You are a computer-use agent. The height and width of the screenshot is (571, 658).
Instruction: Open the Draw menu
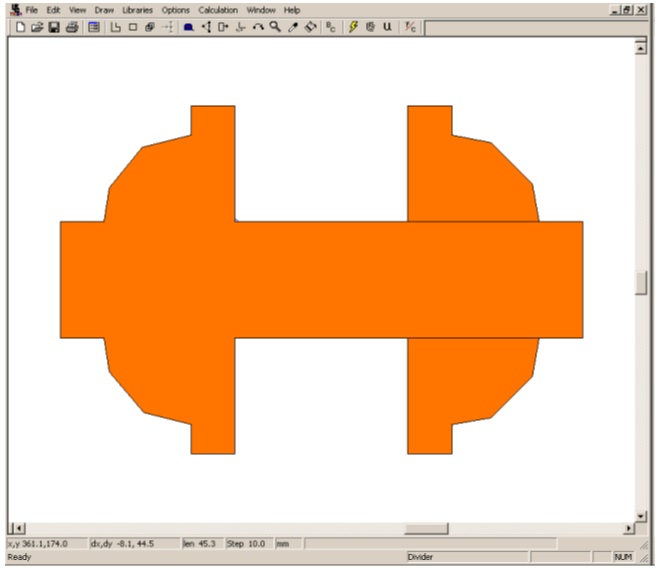point(104,9)
